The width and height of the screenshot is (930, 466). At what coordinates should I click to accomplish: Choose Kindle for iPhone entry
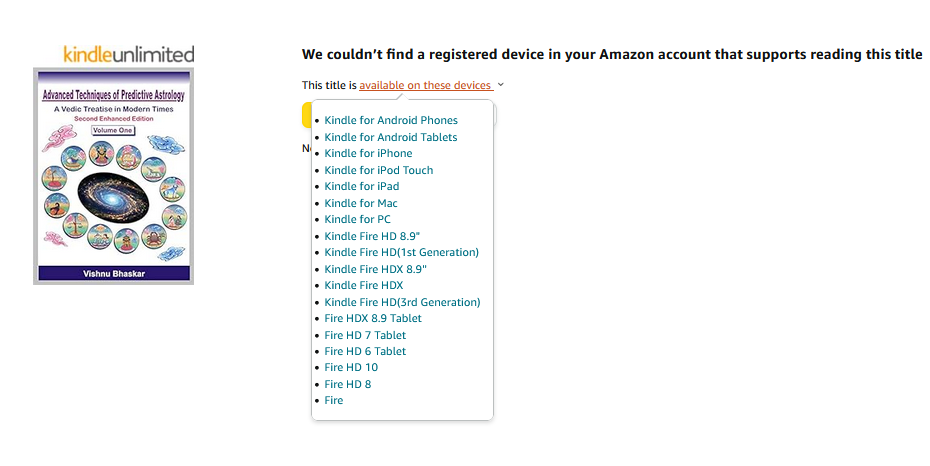pyautogui.click(x=368, y=154)
